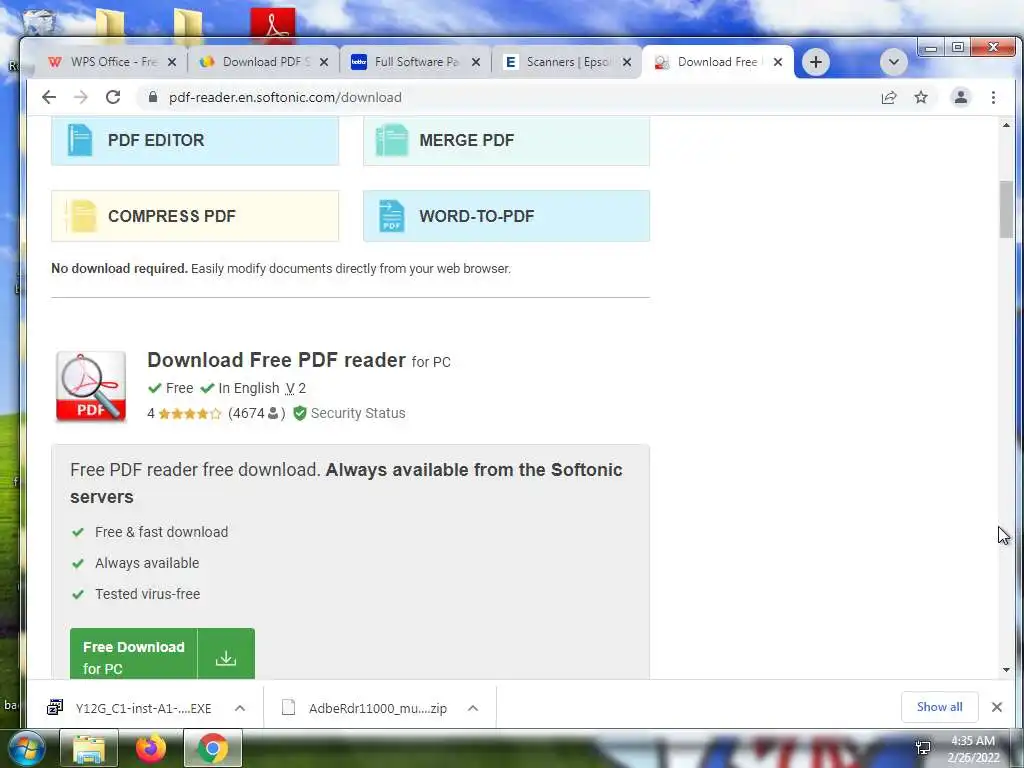This screenshot has height=768, width=1024.
Task: Launch Firefox from the taskbar
Action: point(151,748)
